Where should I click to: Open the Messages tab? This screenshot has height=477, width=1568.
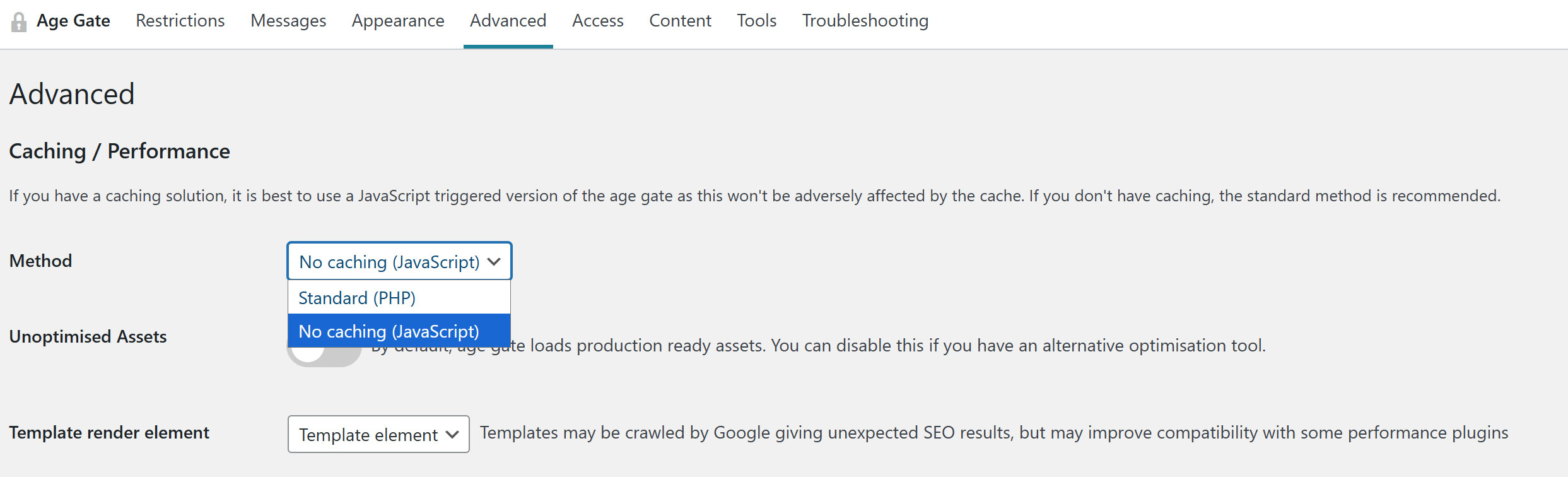coord(288,21)
